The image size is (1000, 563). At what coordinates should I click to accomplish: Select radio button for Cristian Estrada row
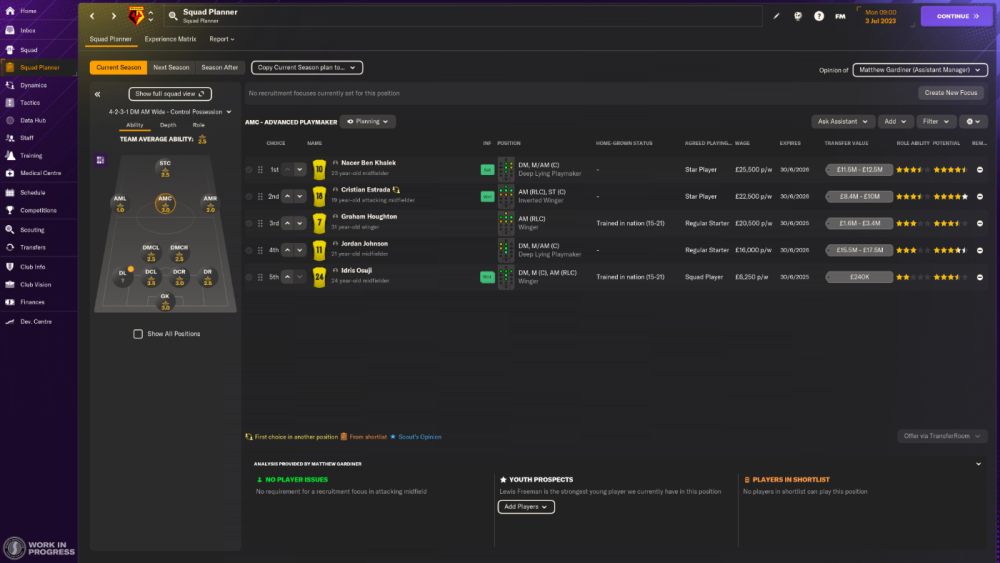pos(249,196)
